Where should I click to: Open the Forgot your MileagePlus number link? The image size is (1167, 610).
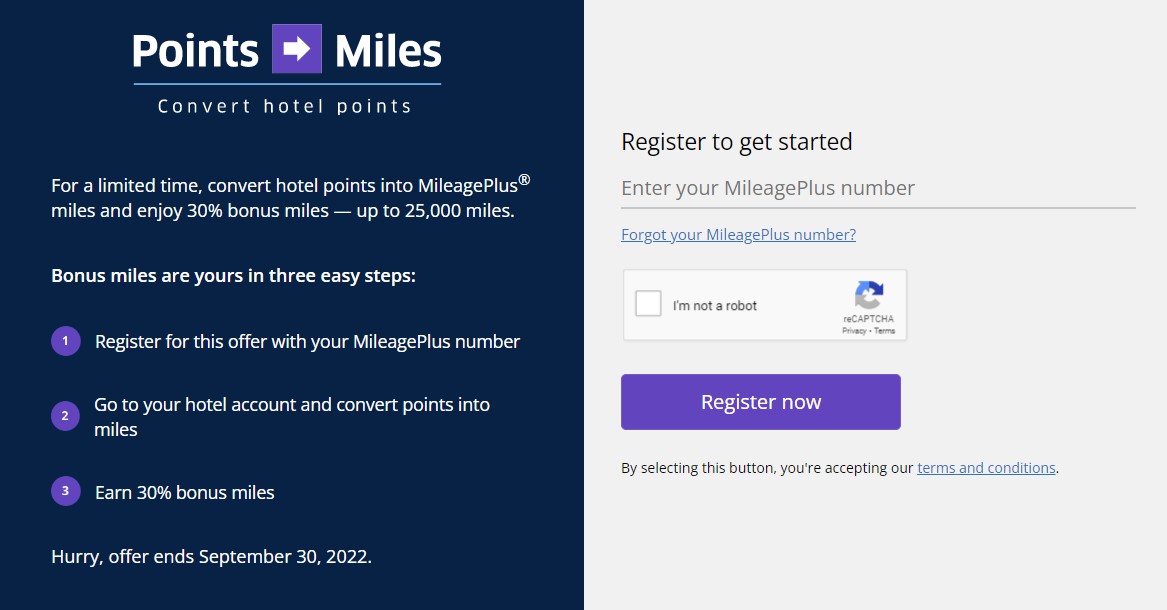(738, 235)
